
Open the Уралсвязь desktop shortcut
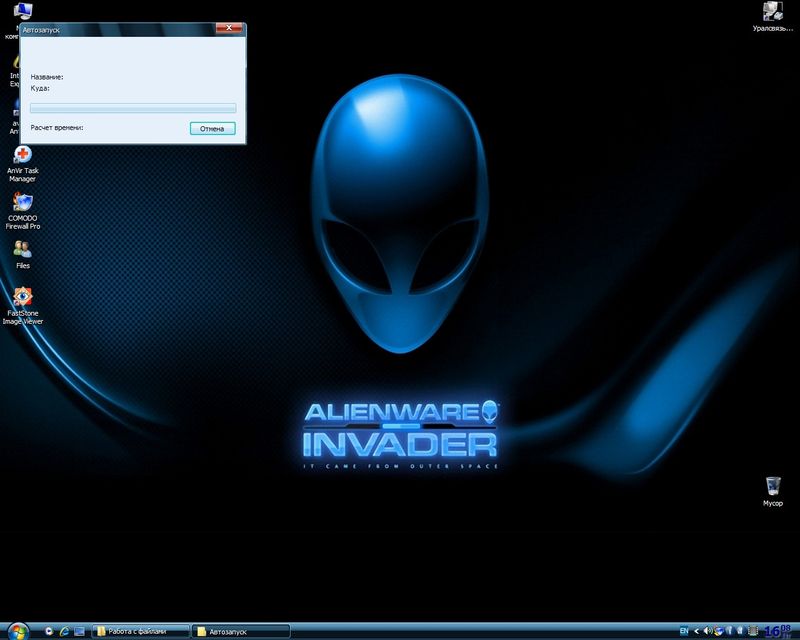(772, 16)
